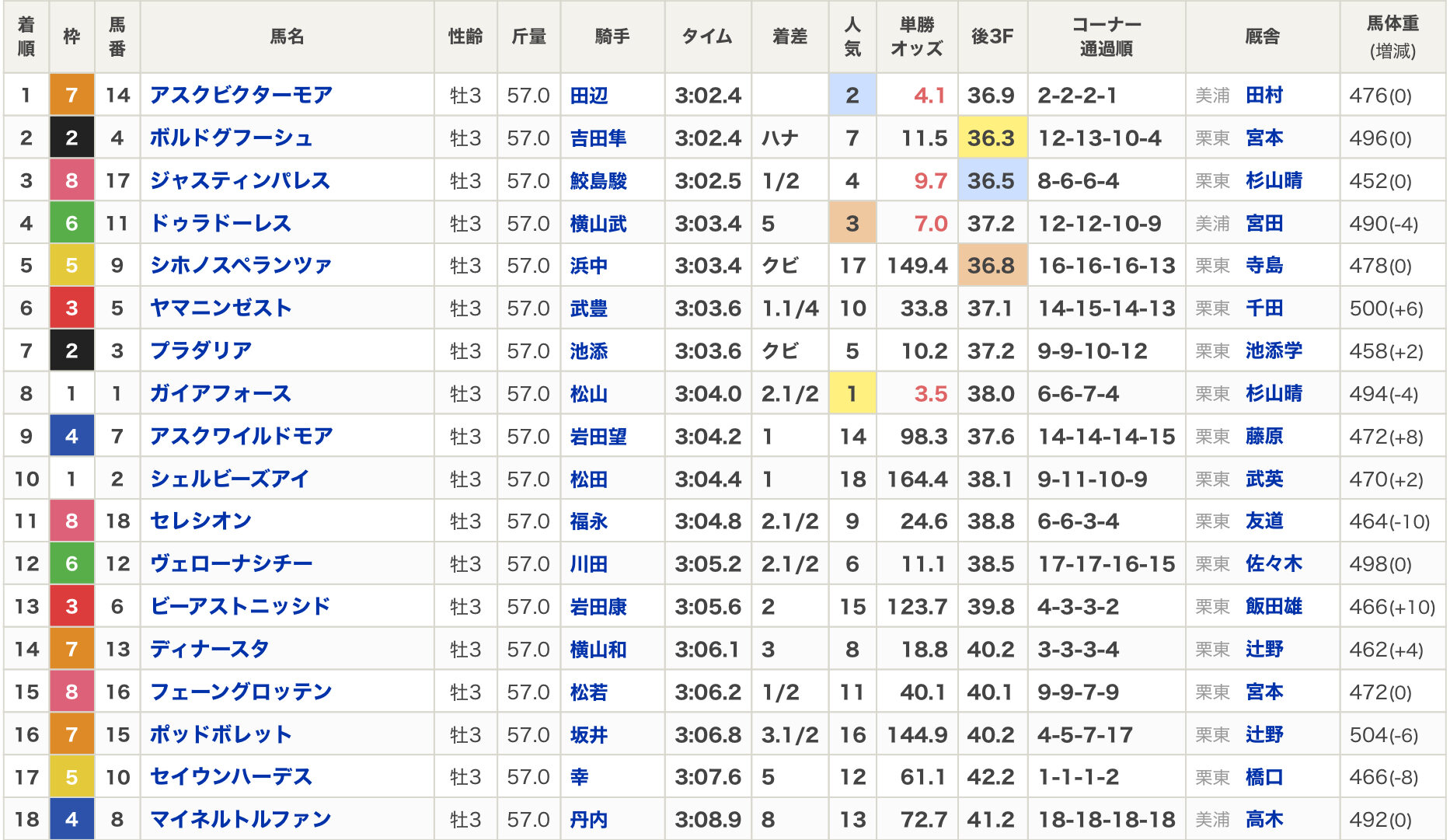Click yellow highlighted 36.3 last-3F cell
1450x840 pixels.
[992, 138]
